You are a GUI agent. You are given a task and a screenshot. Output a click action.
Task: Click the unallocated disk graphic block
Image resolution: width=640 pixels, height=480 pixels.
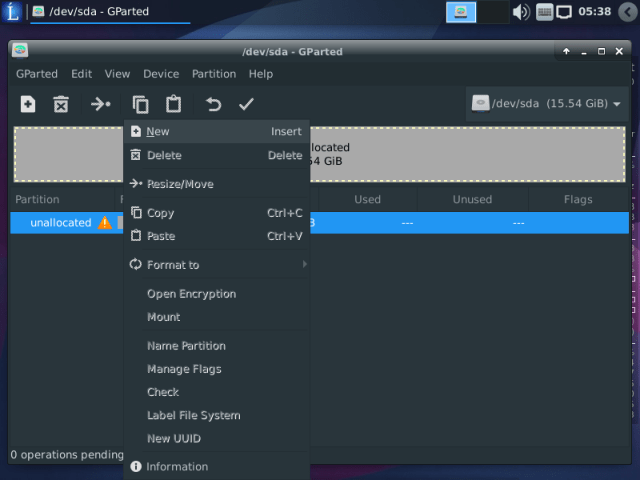coord(319,154)
